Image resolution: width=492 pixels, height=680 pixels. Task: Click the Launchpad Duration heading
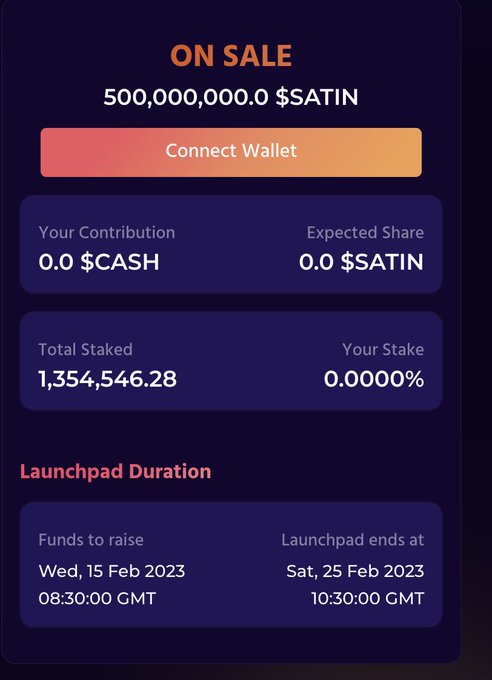(x=115, y=471)
